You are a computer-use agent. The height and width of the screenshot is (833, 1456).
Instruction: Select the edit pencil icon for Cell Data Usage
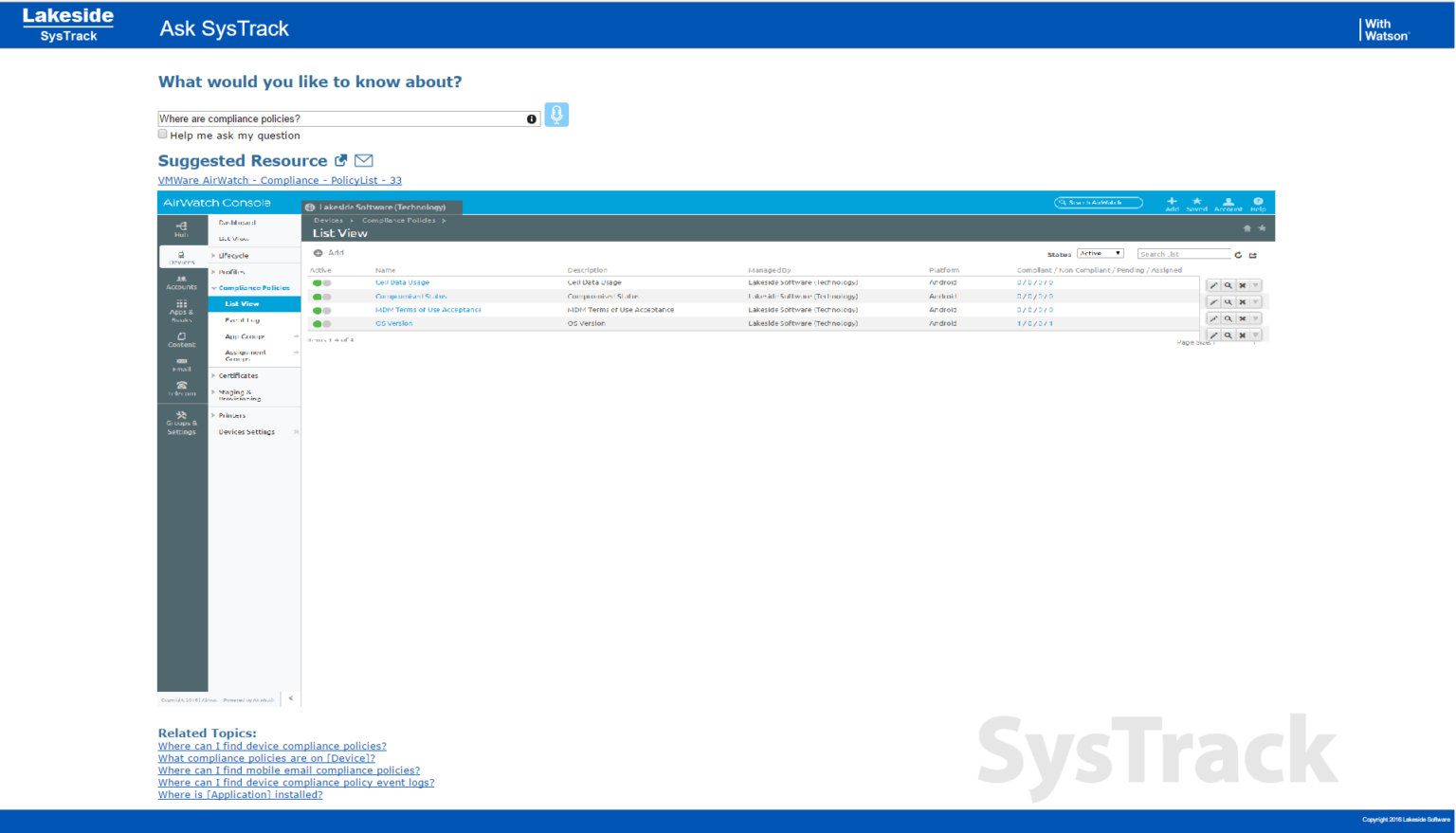click(1213, 284)
